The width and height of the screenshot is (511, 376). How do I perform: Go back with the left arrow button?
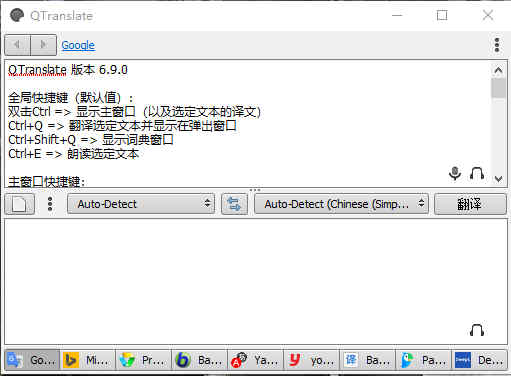(18, 44)
